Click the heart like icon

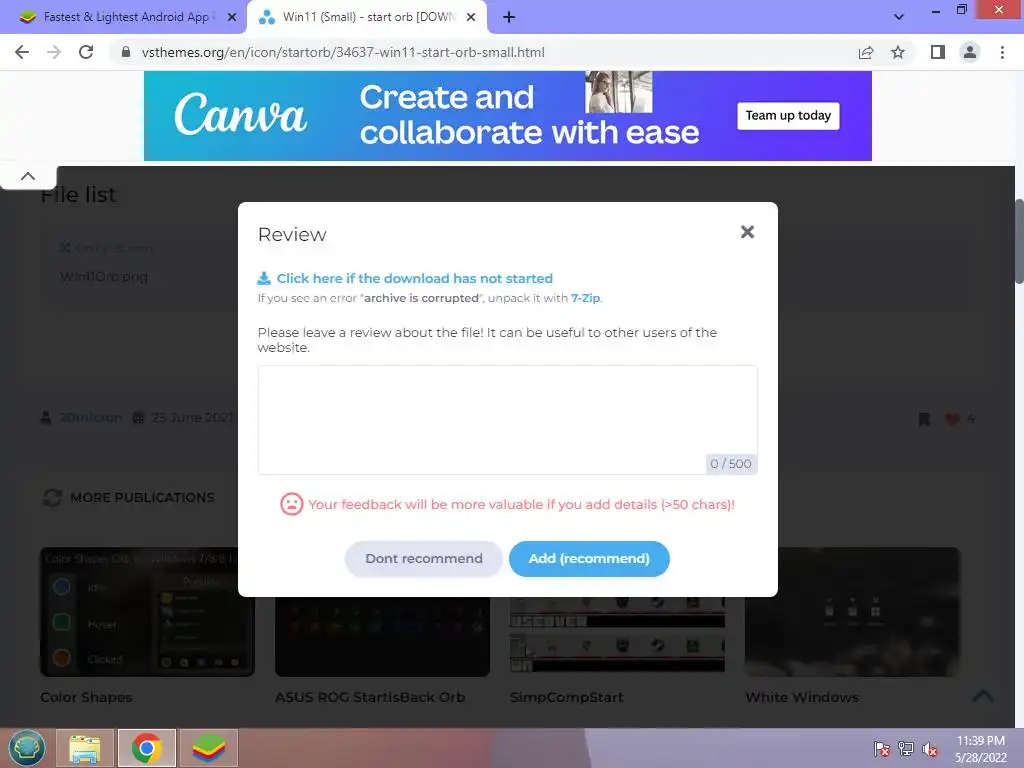click(952, 419)
